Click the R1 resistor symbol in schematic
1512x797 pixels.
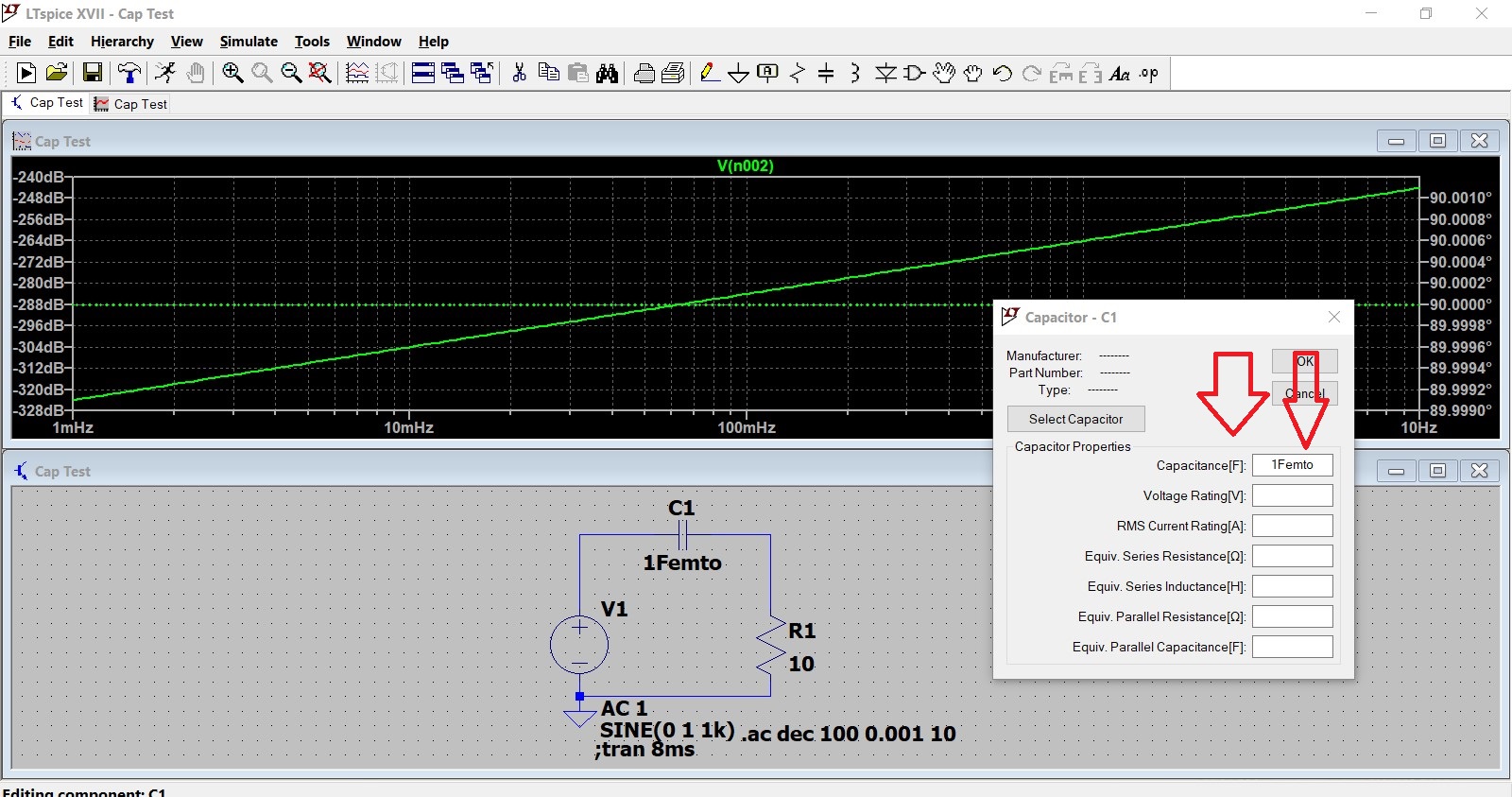point(771,646)
